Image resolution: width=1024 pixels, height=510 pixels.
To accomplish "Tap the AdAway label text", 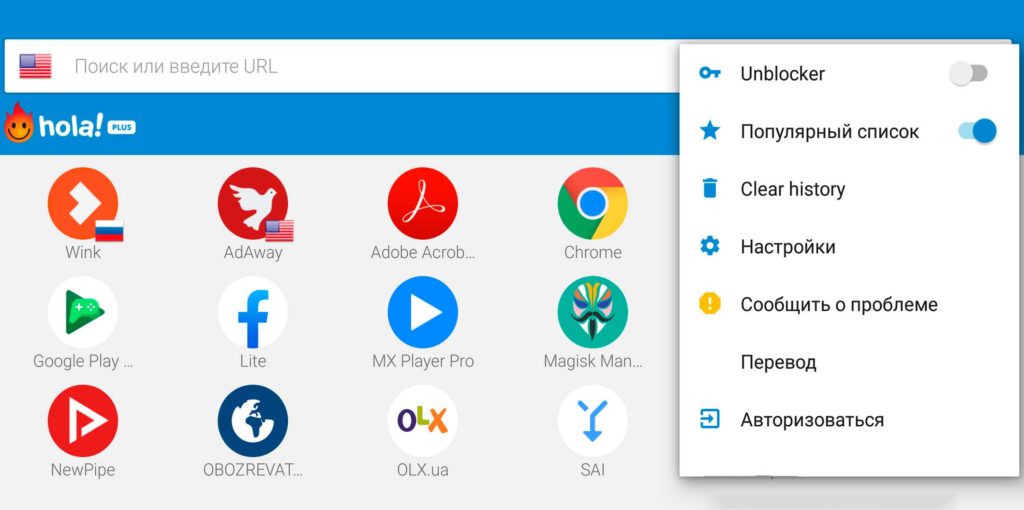I will 253,253.
